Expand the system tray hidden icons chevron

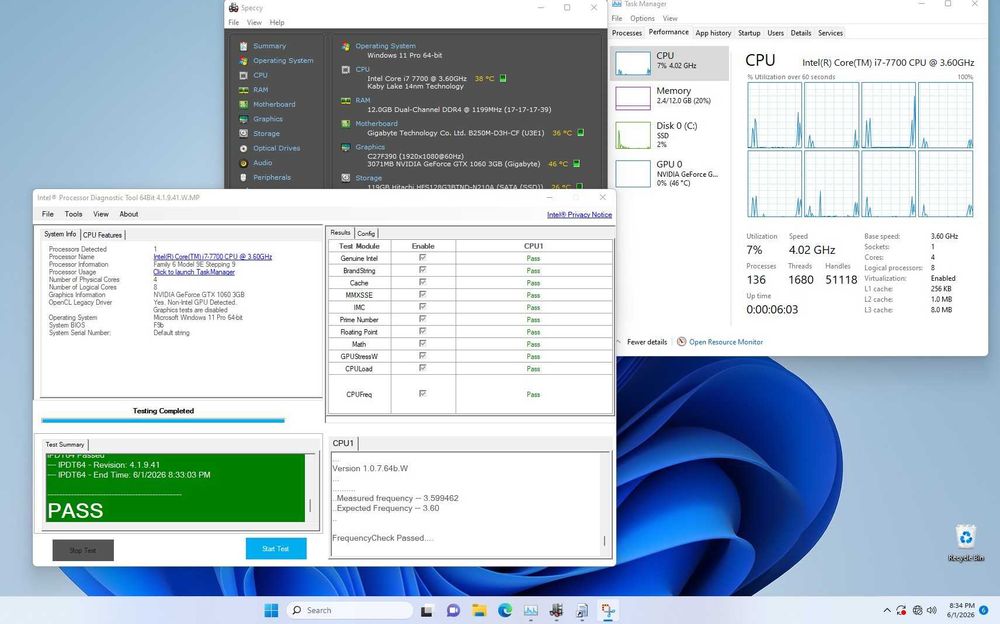(886, 611)
